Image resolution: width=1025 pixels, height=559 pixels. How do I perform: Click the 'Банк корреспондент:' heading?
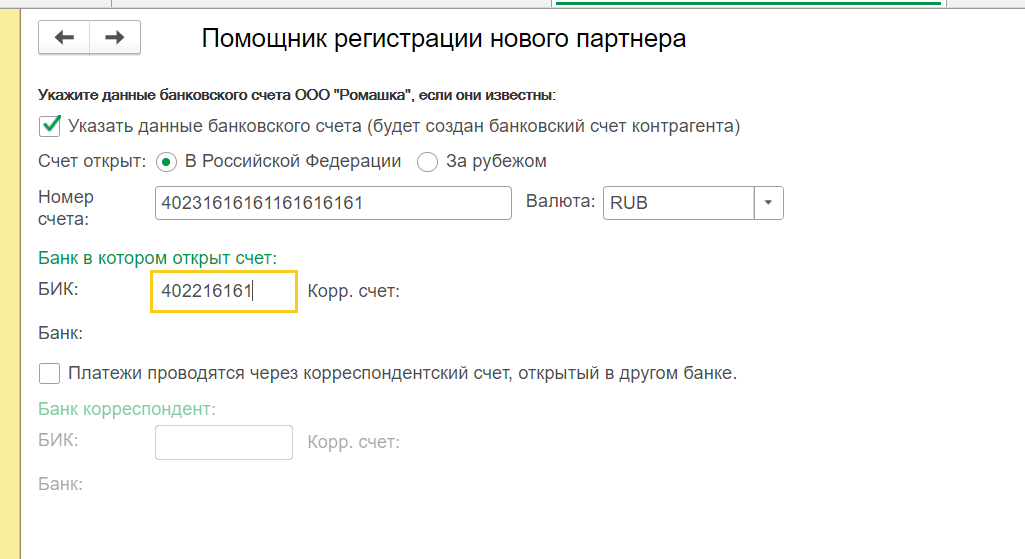coord(127,409)
